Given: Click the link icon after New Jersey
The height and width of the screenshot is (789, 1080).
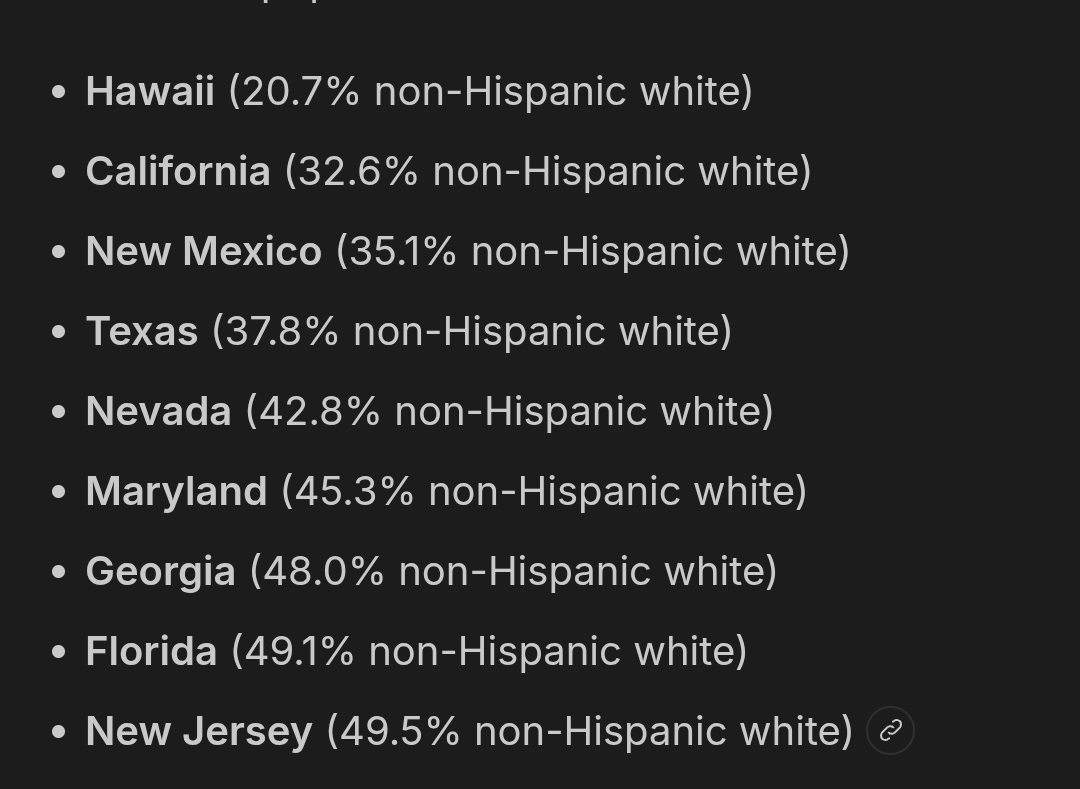Looking at the screenshot, I should [890, 730].
